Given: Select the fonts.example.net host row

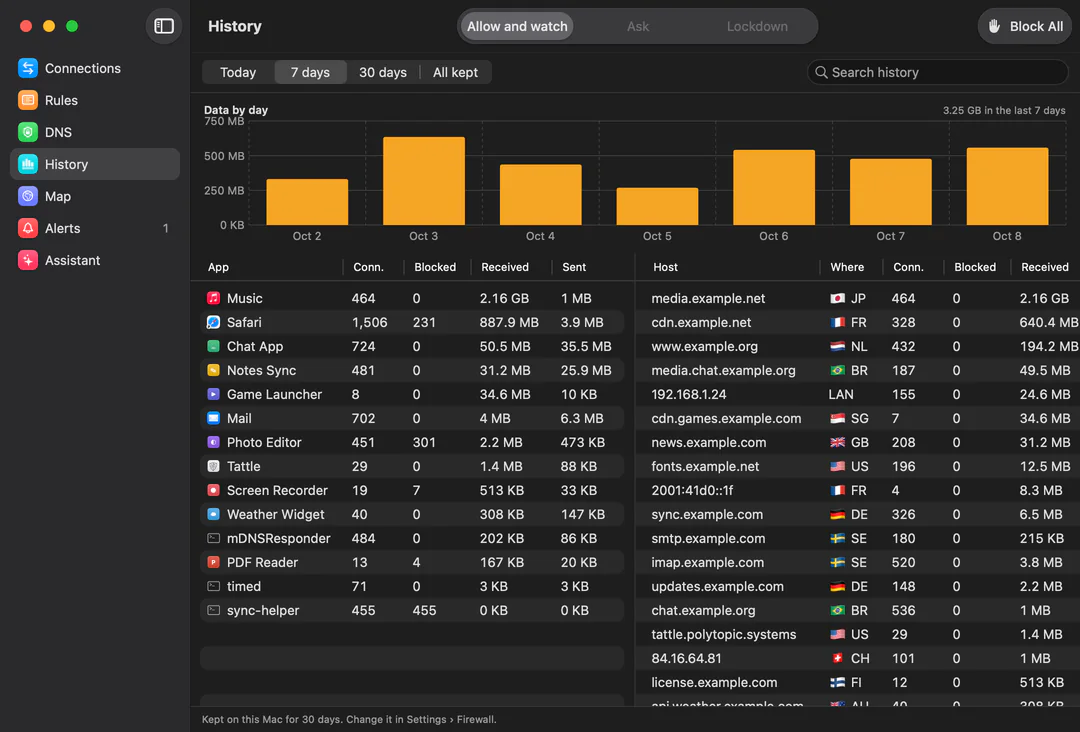Looking at the screenshot, I should 858,466.
